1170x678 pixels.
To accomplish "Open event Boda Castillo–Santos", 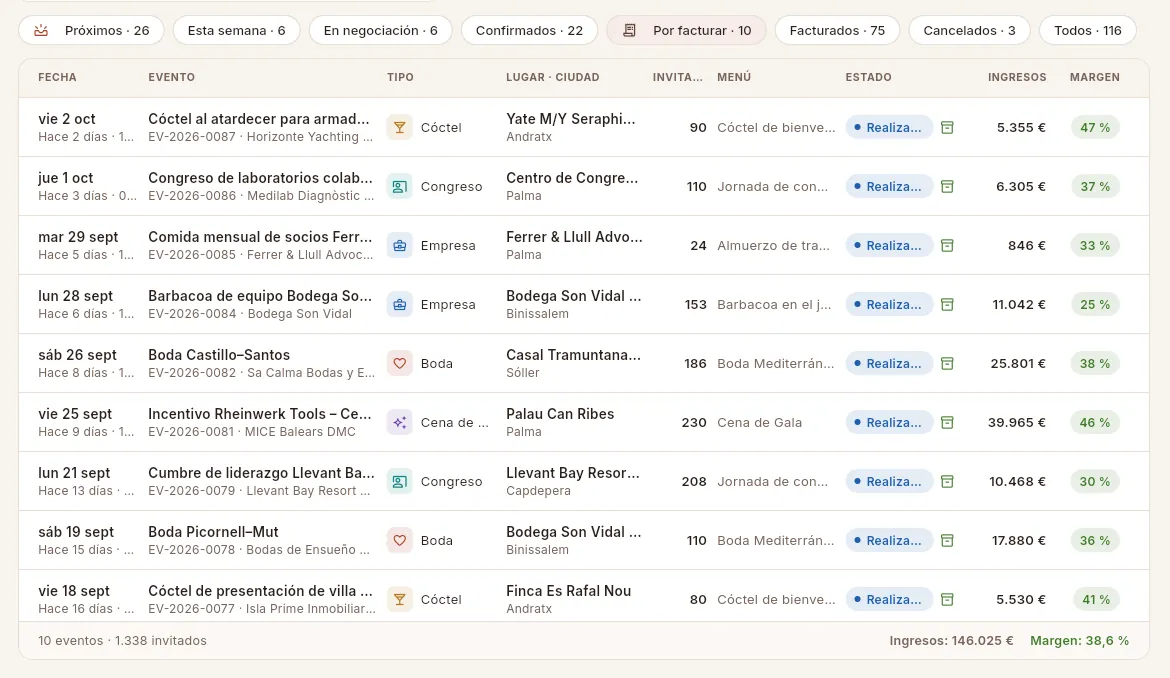I will 219,355.
